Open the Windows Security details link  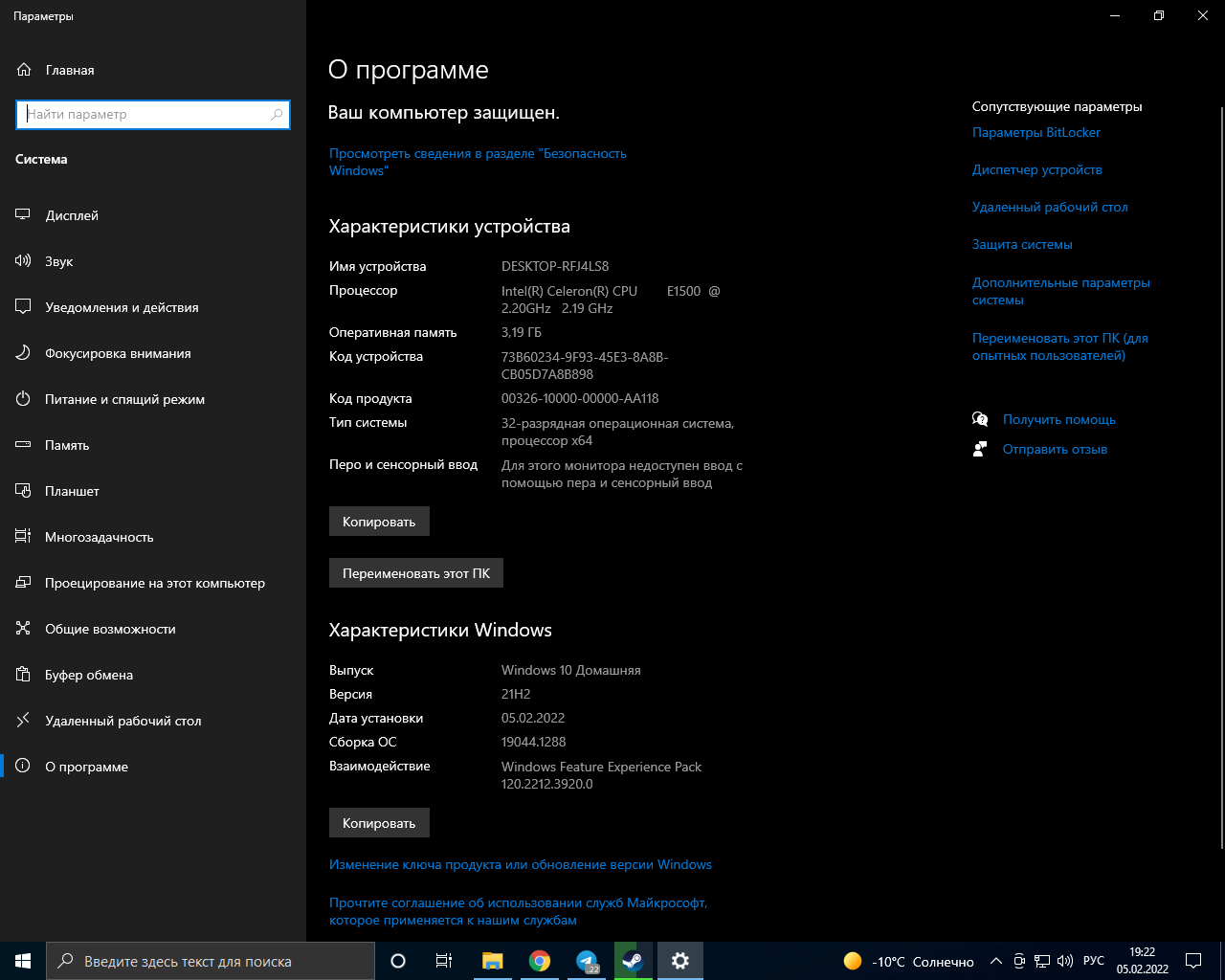(x=478, y=162)
